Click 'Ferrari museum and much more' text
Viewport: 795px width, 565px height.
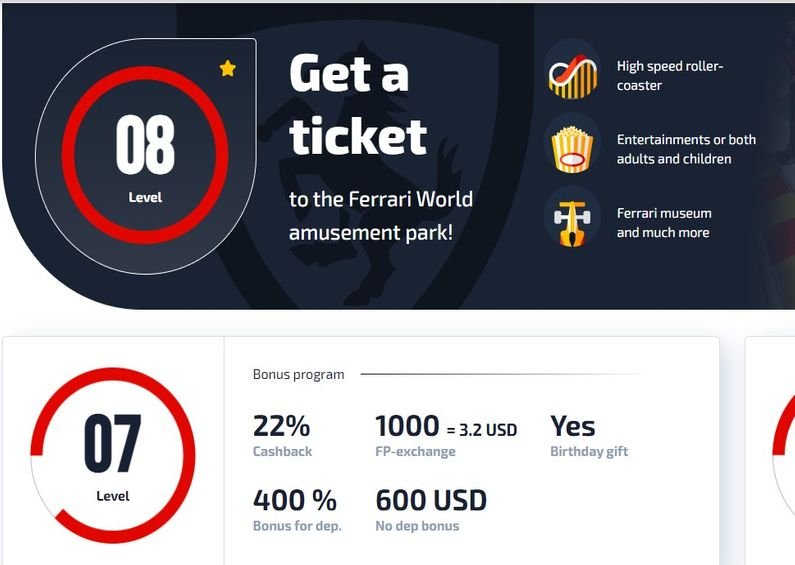coord(664,222)
